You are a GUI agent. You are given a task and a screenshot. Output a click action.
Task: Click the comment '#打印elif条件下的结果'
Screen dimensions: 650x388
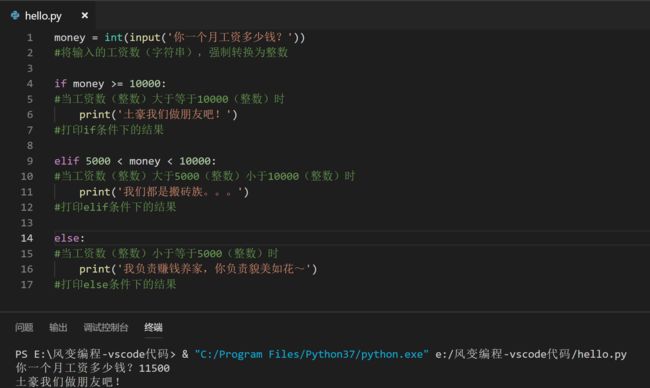click(115, 207)
